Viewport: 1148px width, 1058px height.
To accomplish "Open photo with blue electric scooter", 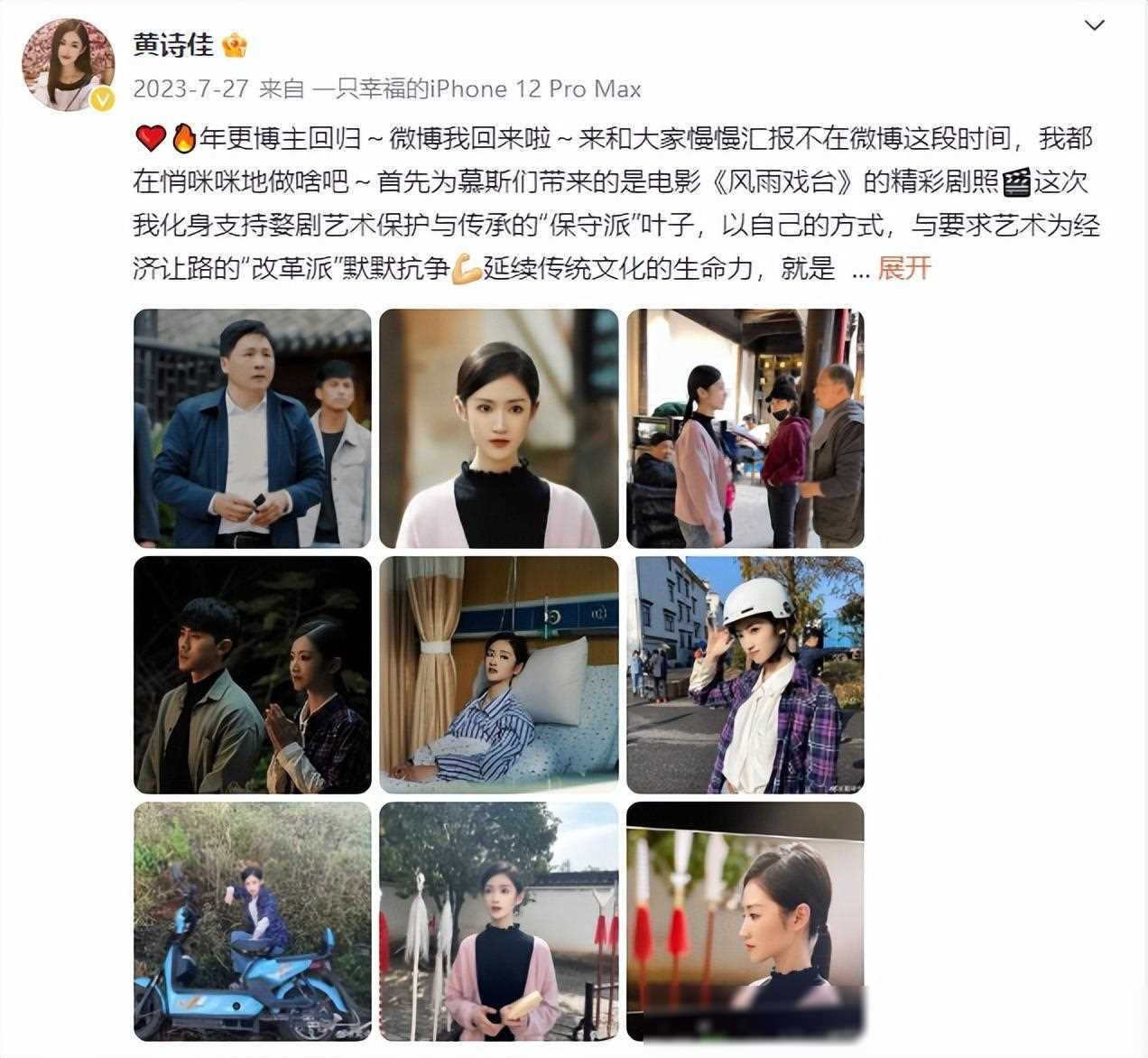I will click(253, 922).
